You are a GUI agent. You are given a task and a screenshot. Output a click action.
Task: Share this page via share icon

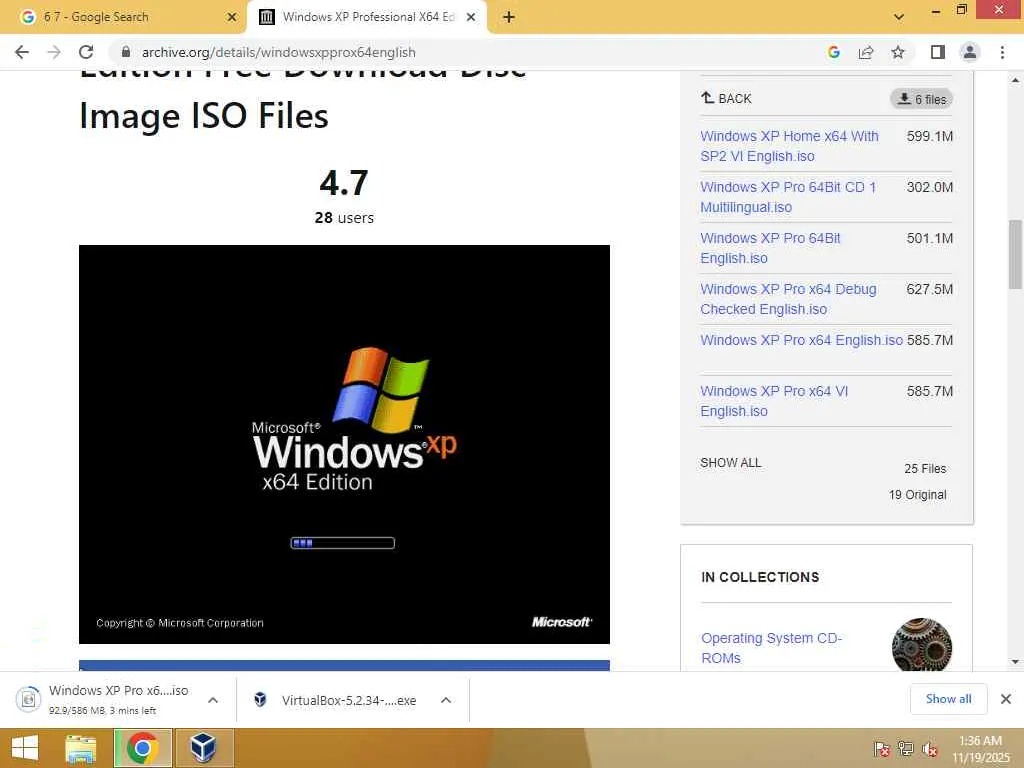(x=866, y=52)
